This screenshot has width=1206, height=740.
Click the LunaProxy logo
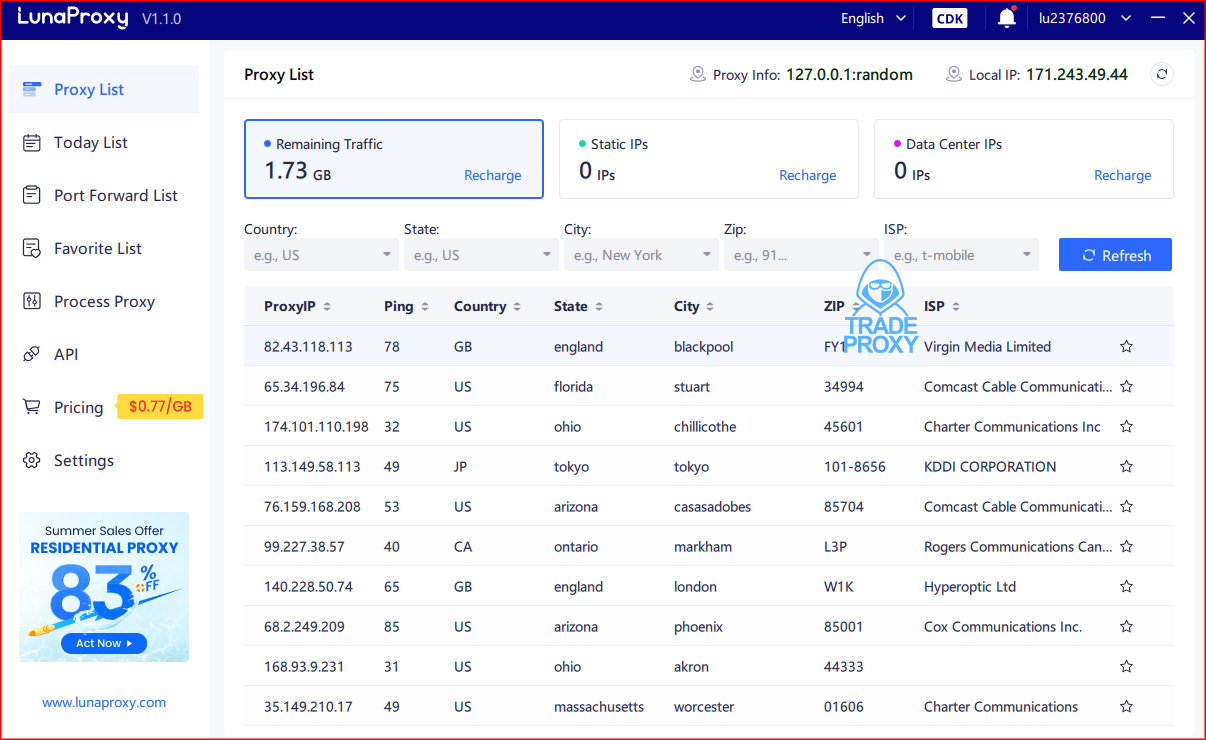pos(73,18)
